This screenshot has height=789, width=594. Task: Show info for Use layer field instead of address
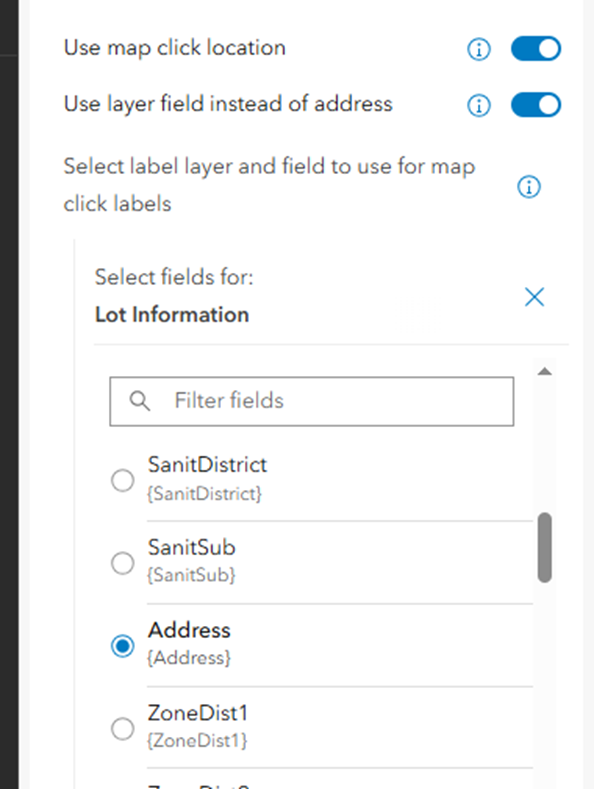[x=479, y=106]
